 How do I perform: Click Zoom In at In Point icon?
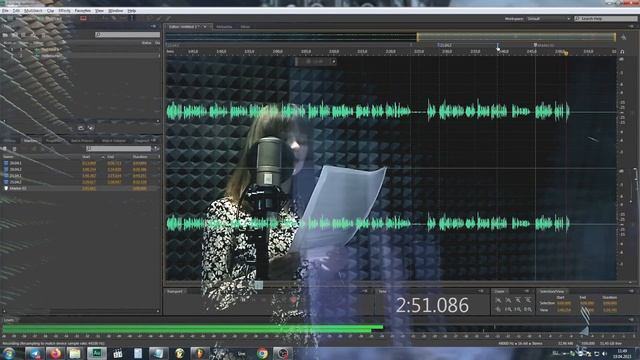coord(508,310)
